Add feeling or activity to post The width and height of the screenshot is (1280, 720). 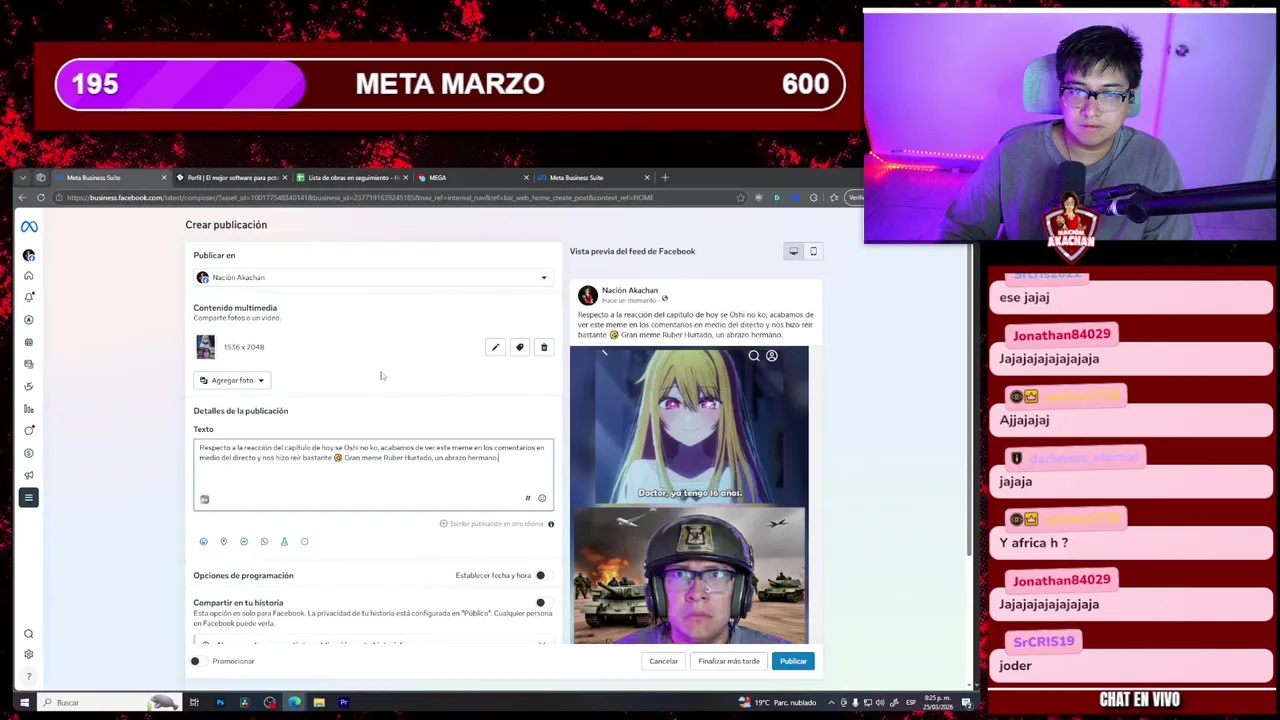coord(203,541)
